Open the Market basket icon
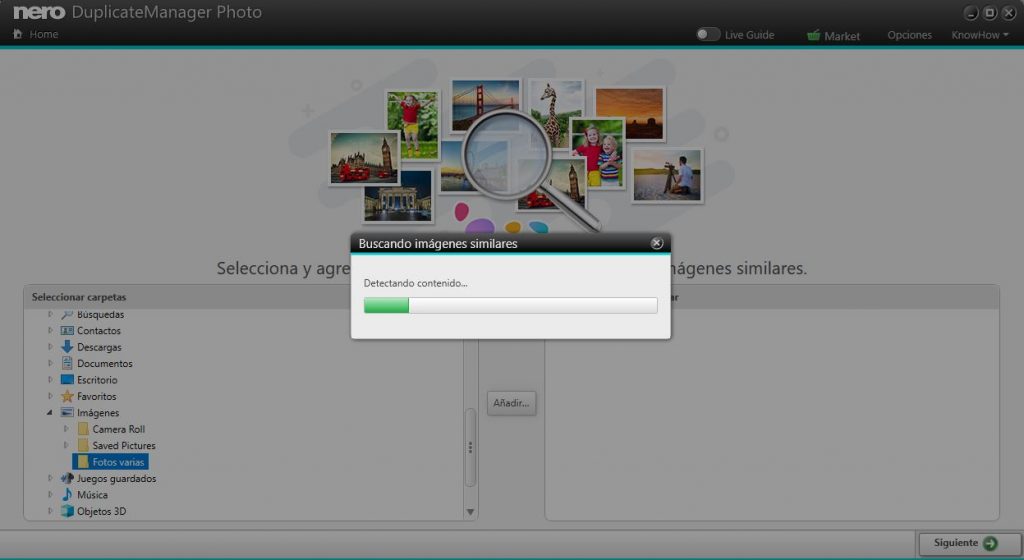This screenshot has width=1024, height=560. [813, 35]
